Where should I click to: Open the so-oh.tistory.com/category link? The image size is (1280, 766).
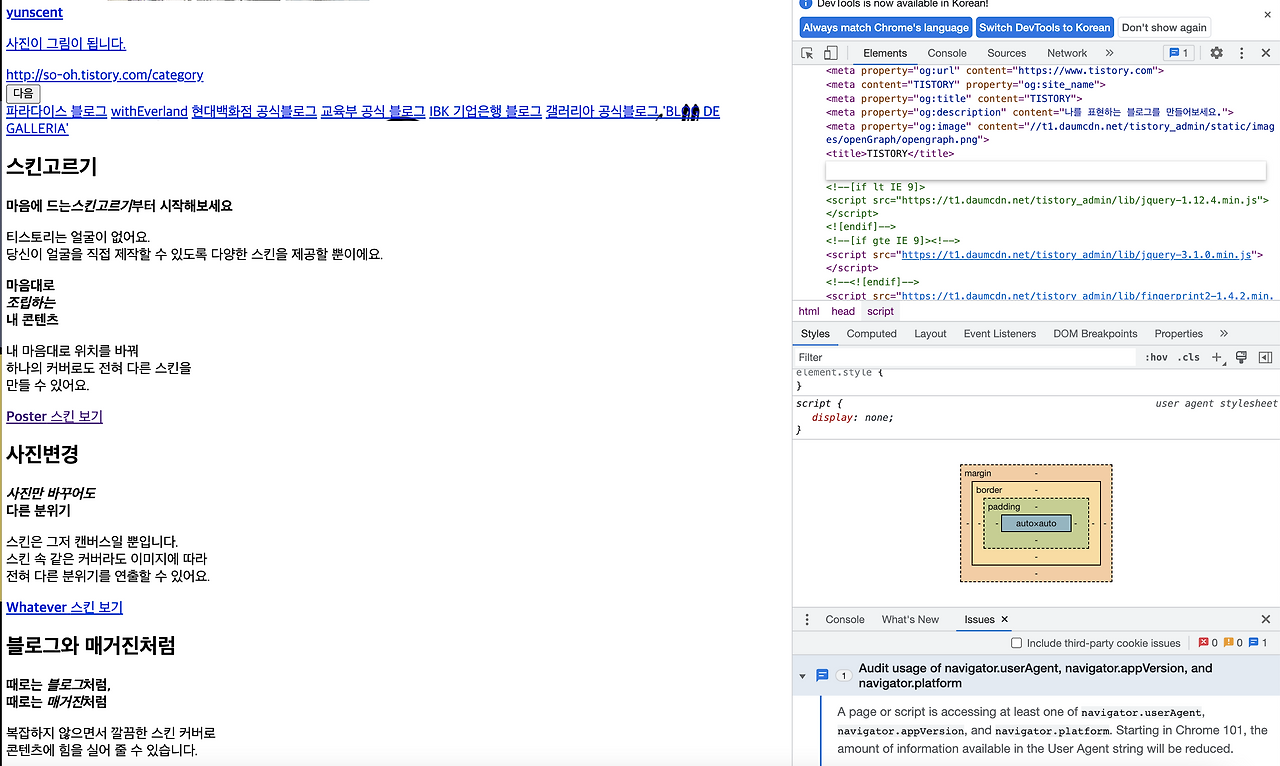[105, 75]
